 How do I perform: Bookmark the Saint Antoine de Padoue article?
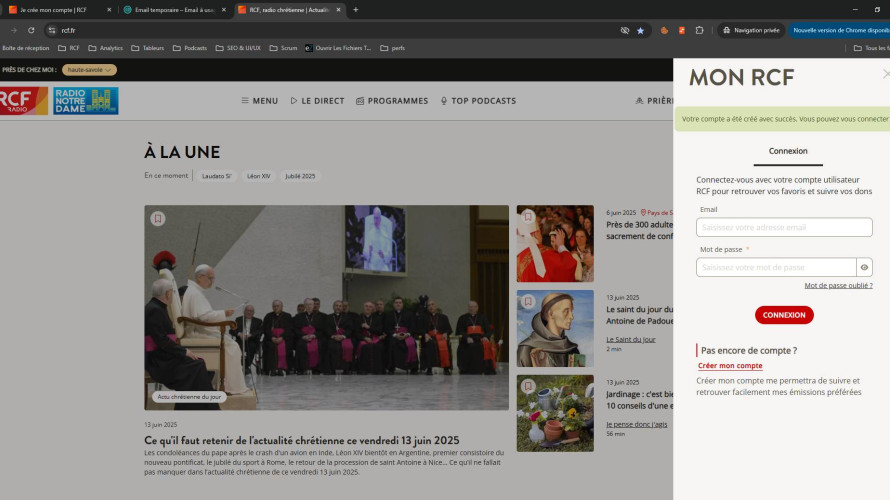[x=529, y=302]
